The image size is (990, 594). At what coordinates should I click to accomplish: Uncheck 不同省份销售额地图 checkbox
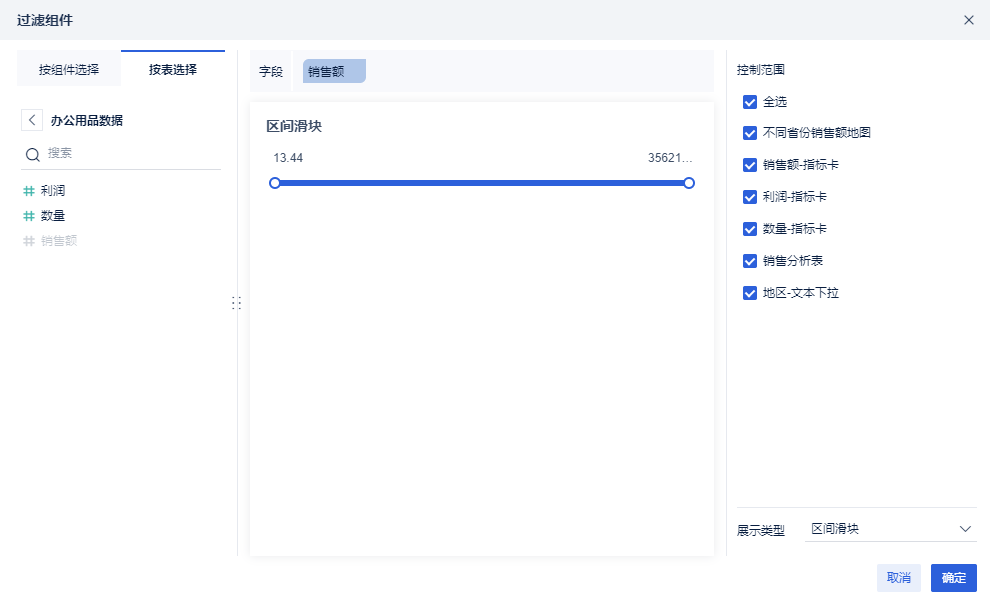pos(750,133)
